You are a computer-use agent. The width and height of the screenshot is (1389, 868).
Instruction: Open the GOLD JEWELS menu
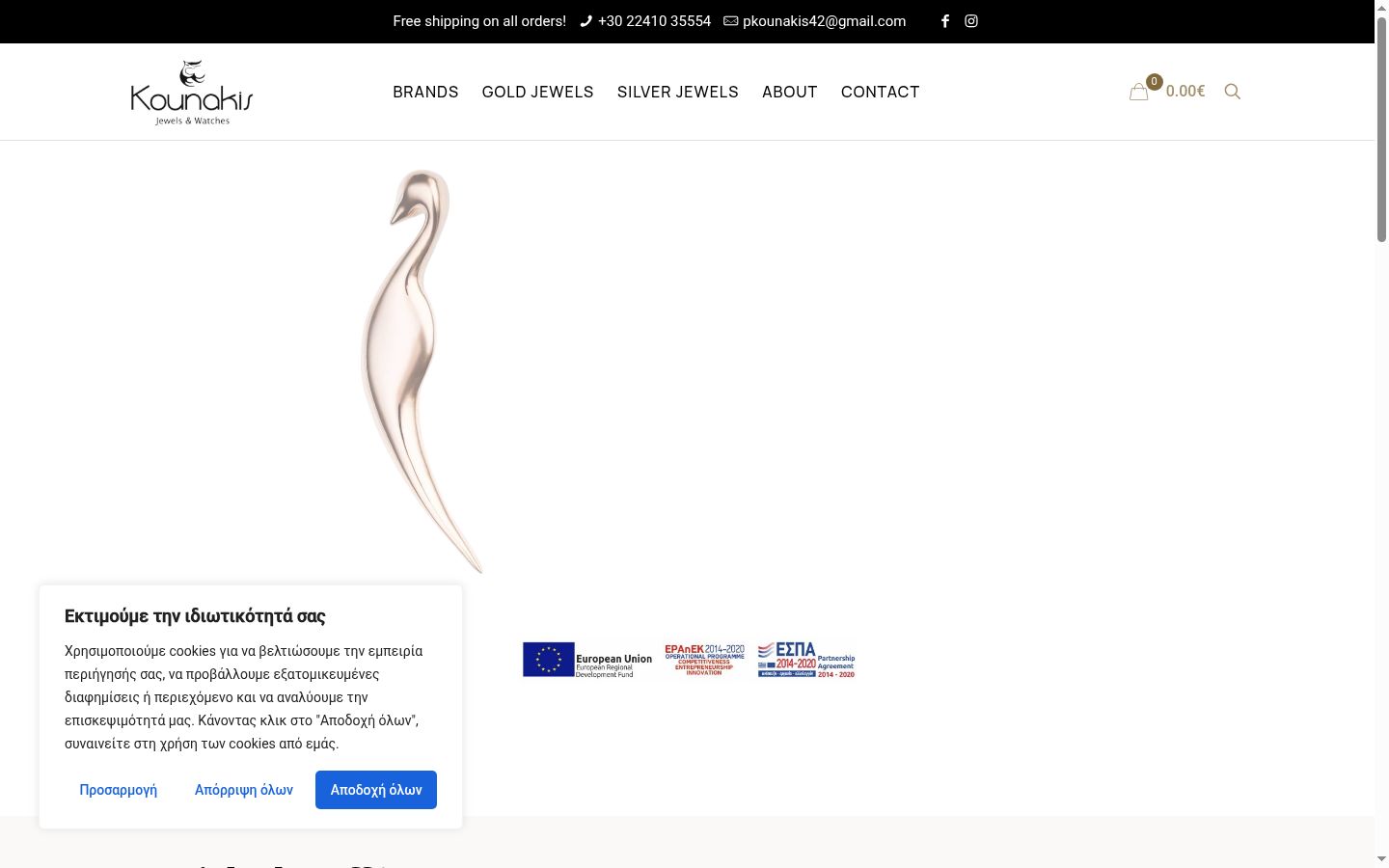[538, 92]
